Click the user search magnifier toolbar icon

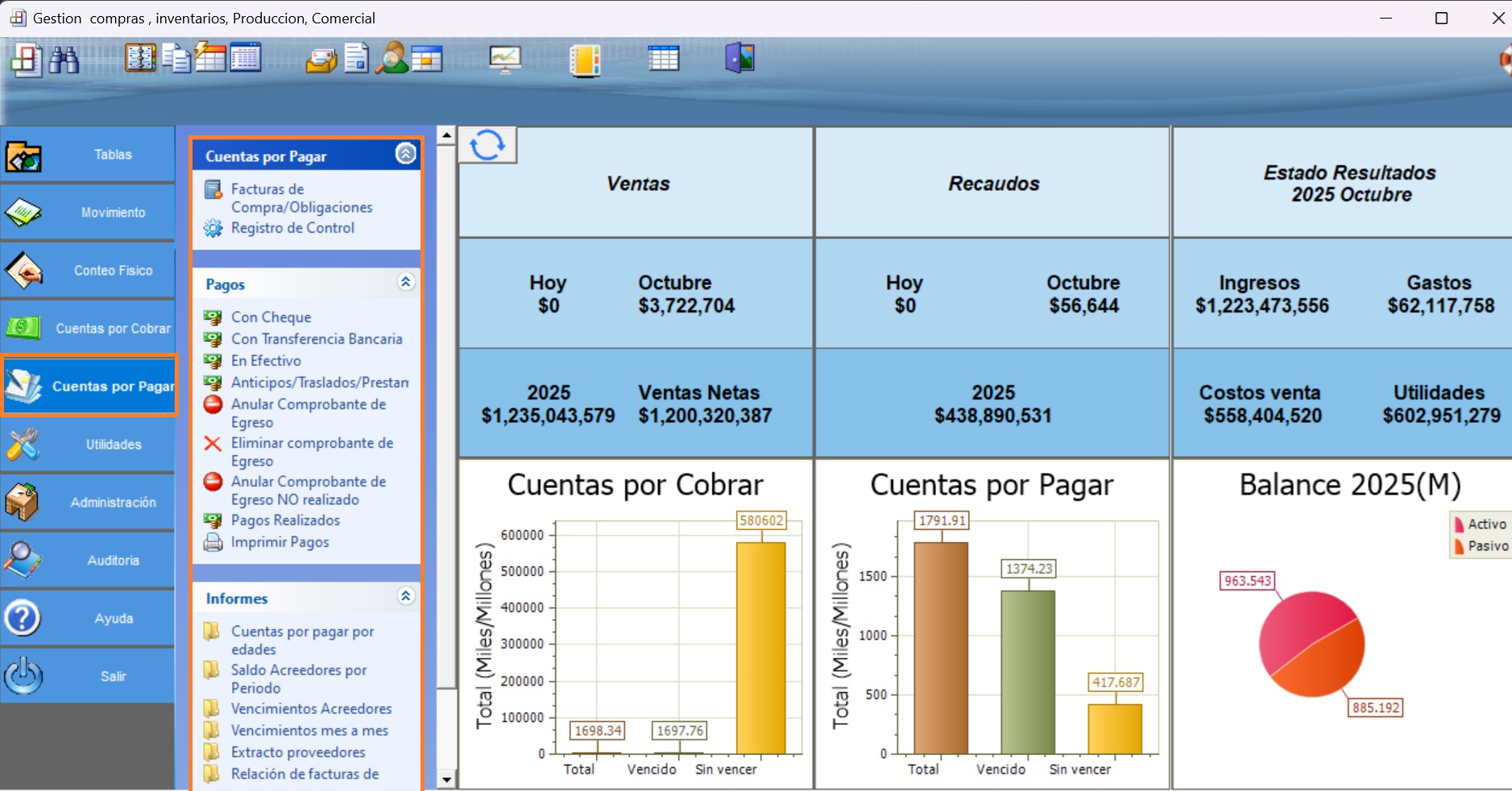(392, 59)
